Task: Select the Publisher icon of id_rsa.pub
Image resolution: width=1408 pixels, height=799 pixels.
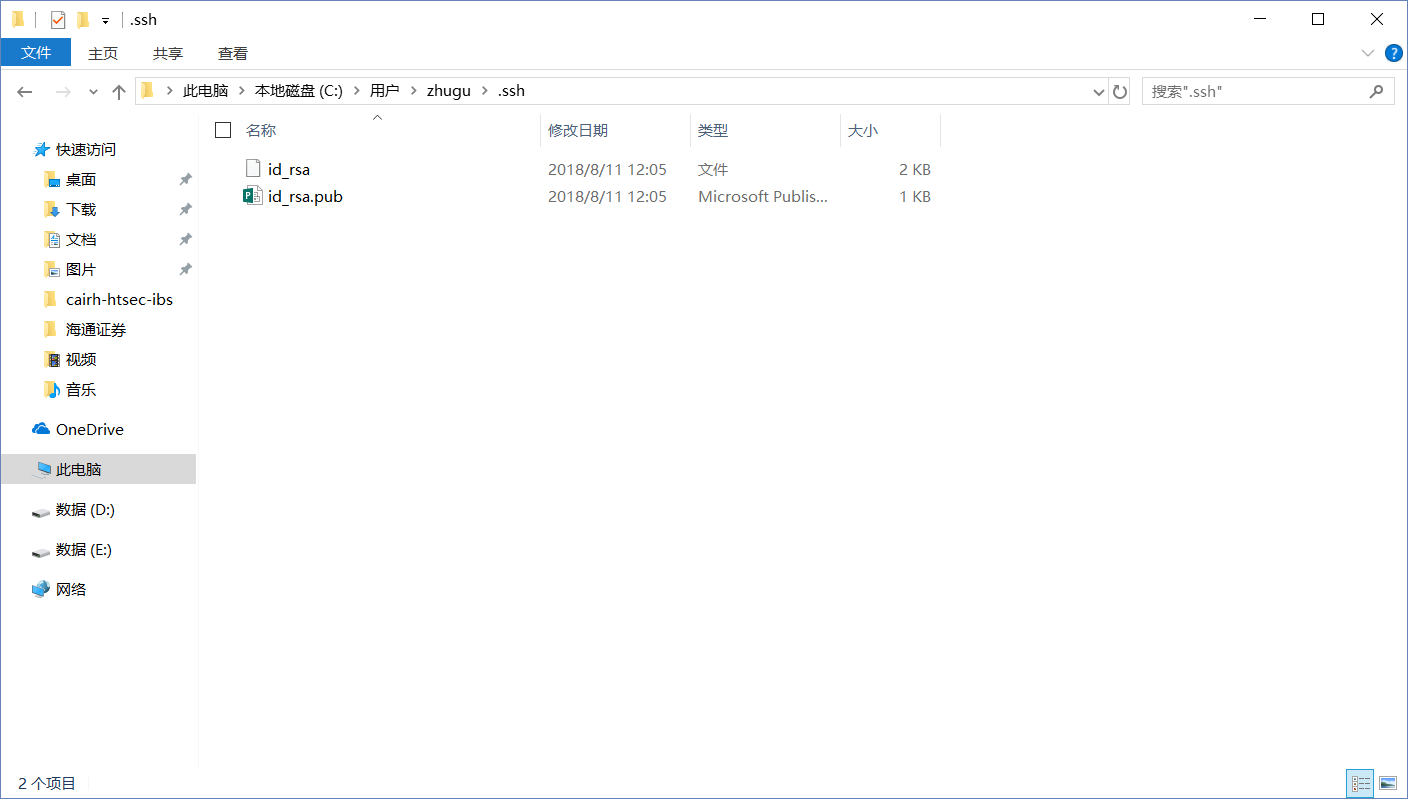Action: tap(253, 196)
